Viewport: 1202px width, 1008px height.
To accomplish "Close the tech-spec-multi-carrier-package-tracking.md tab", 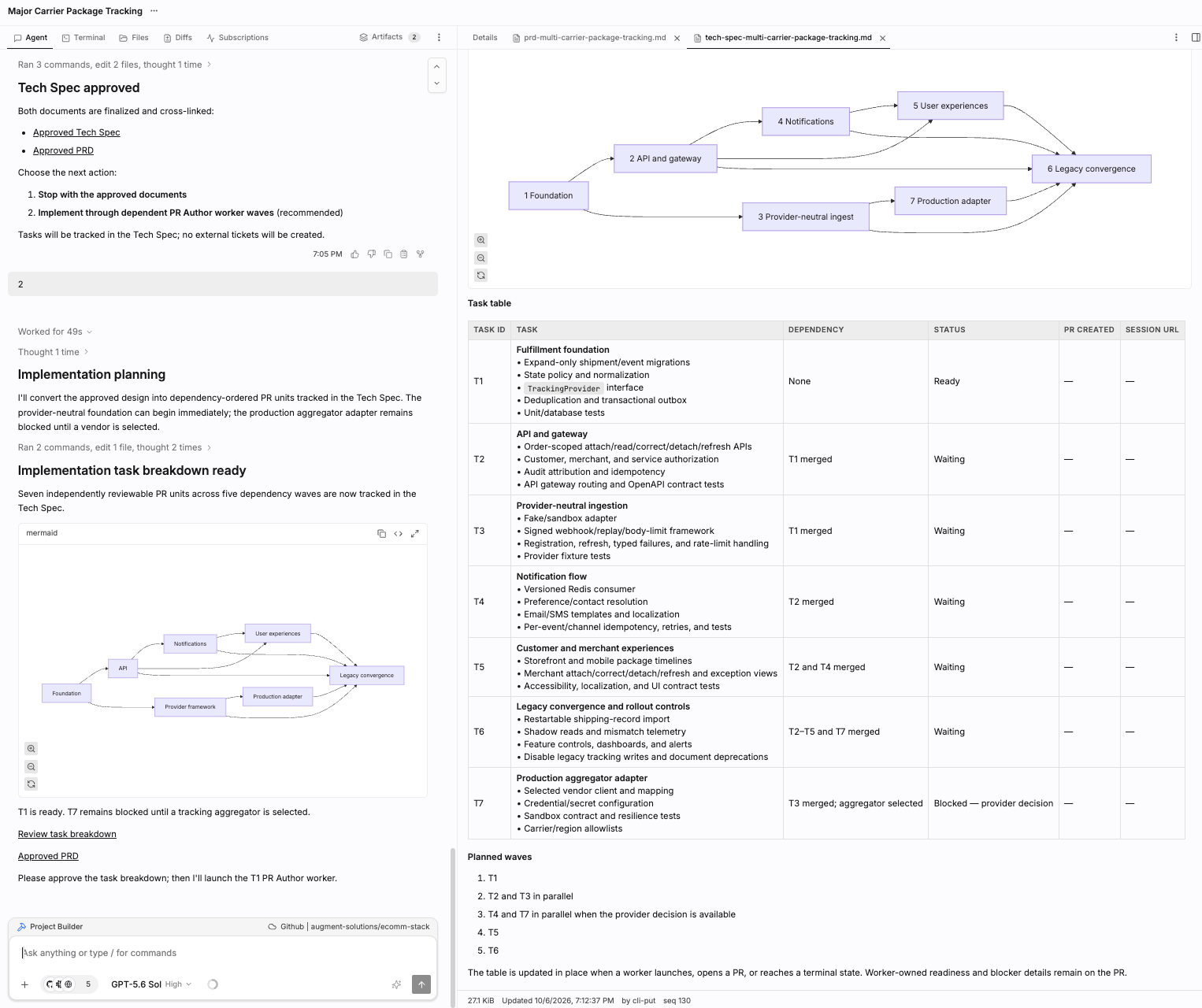I will (x=883, y=38).
